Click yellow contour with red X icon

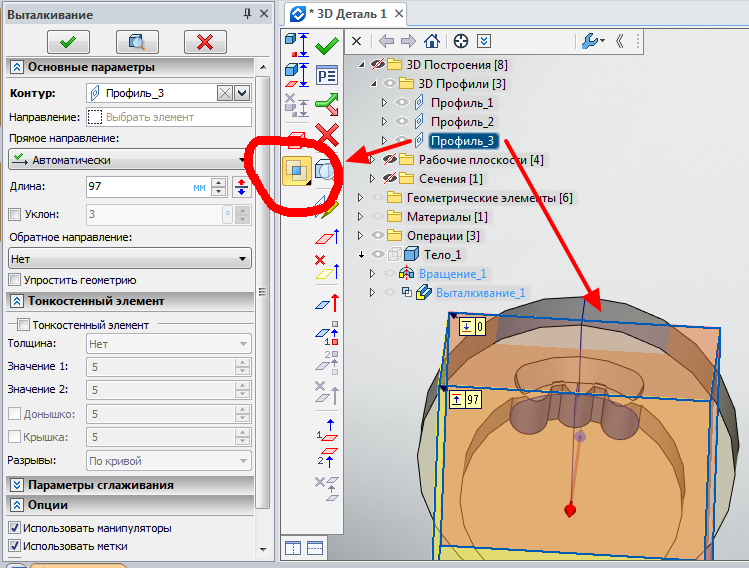point(327,267)
